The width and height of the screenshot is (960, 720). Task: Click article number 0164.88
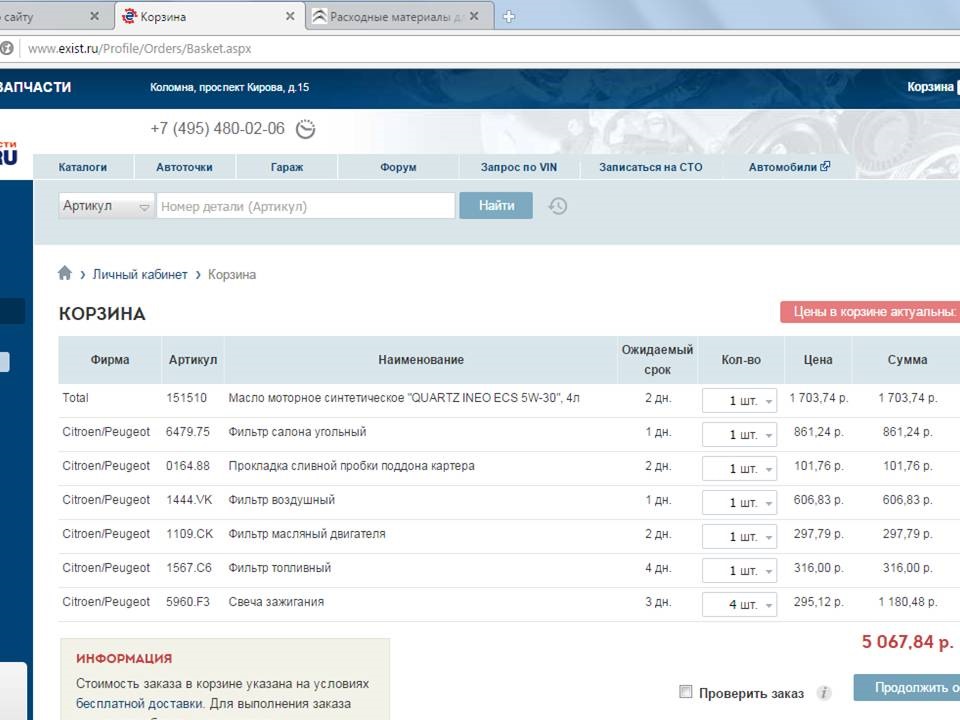(187, 466)
